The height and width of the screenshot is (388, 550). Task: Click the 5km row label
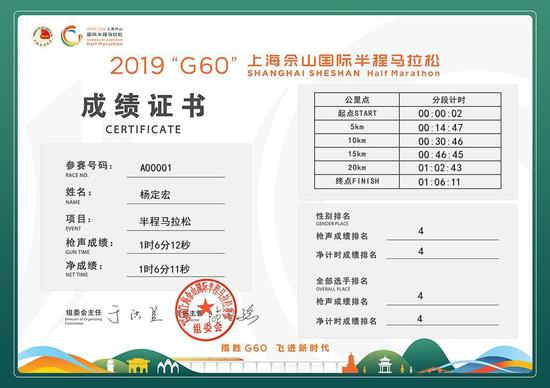coord(357,127)
